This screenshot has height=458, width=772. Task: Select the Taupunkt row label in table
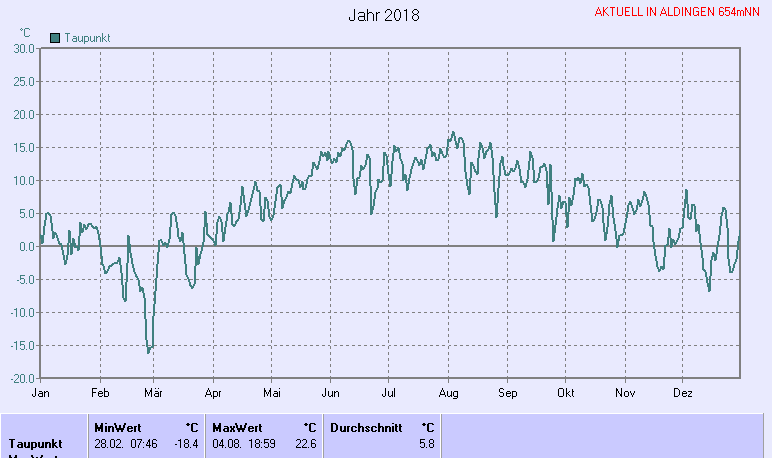click(x=36, y=443)
